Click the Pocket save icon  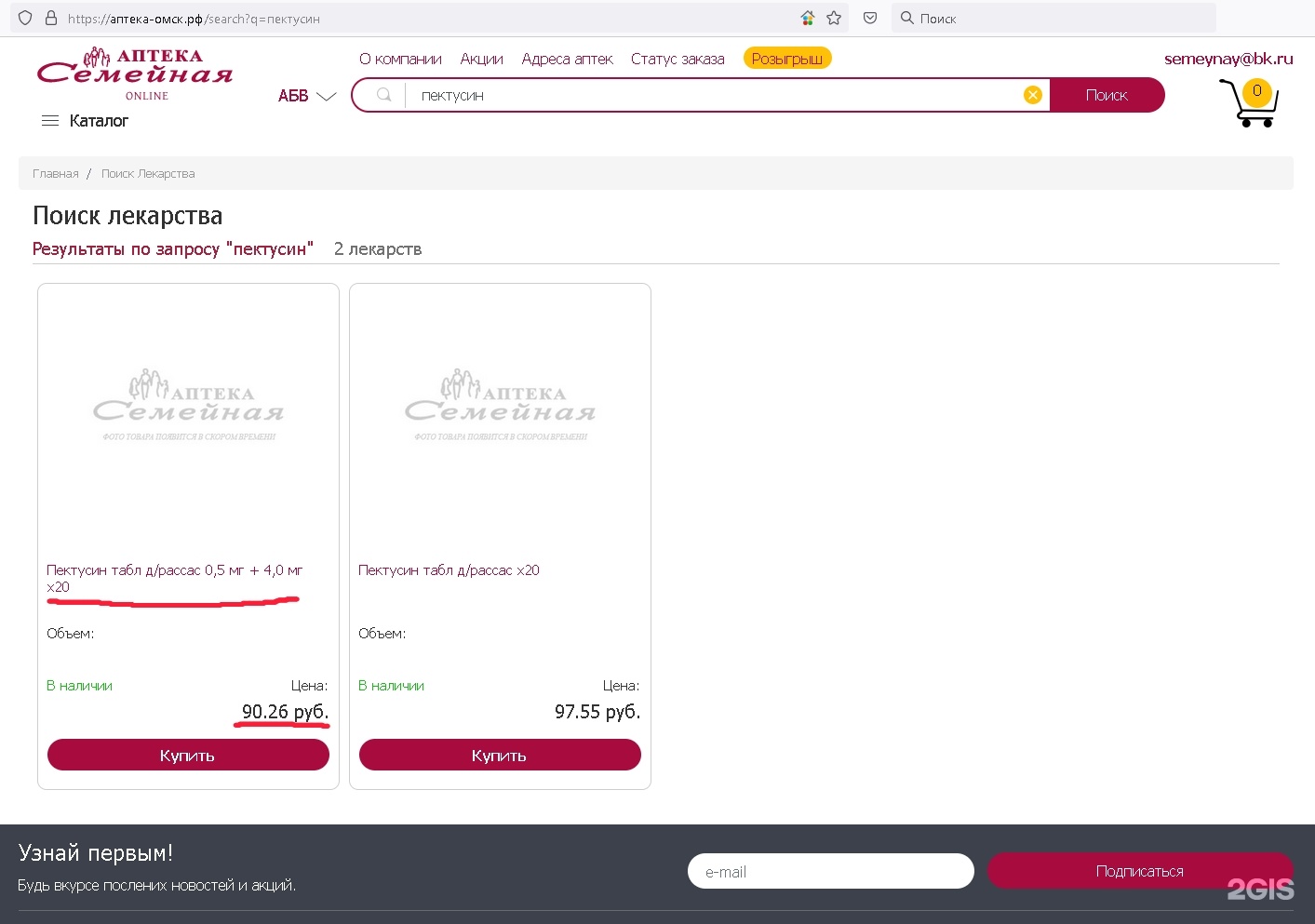(870, 18)
